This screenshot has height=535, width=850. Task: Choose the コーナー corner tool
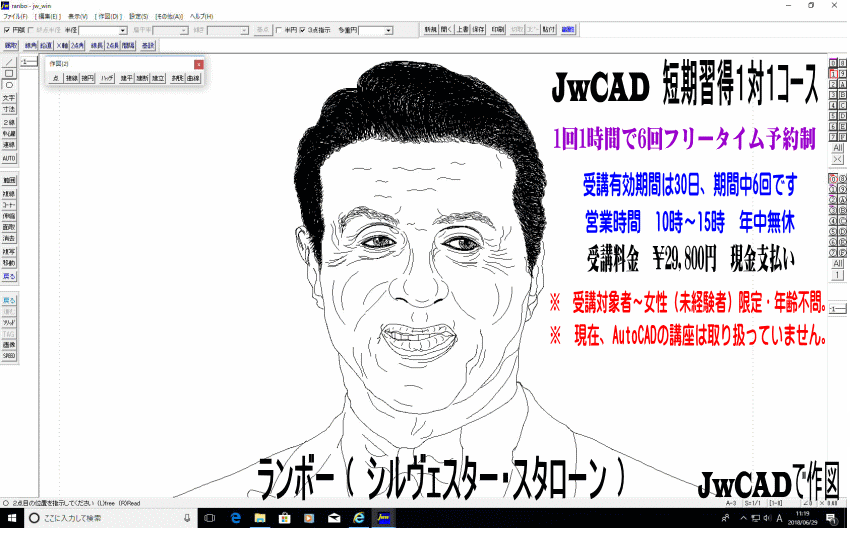tap(9, 205)
